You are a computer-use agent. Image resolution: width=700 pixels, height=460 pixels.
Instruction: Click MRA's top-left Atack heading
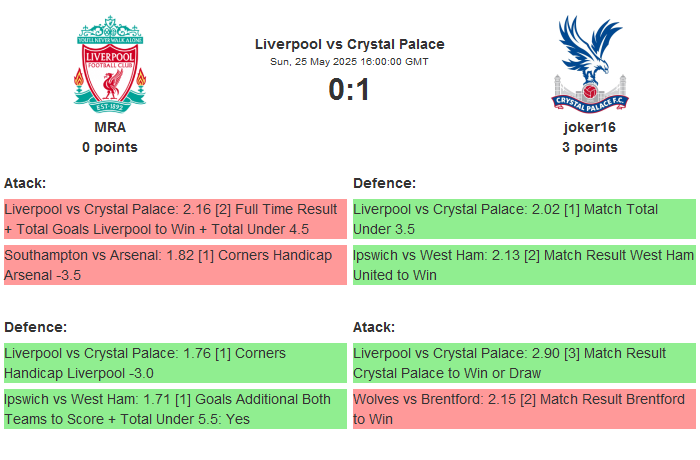(25, 183)
